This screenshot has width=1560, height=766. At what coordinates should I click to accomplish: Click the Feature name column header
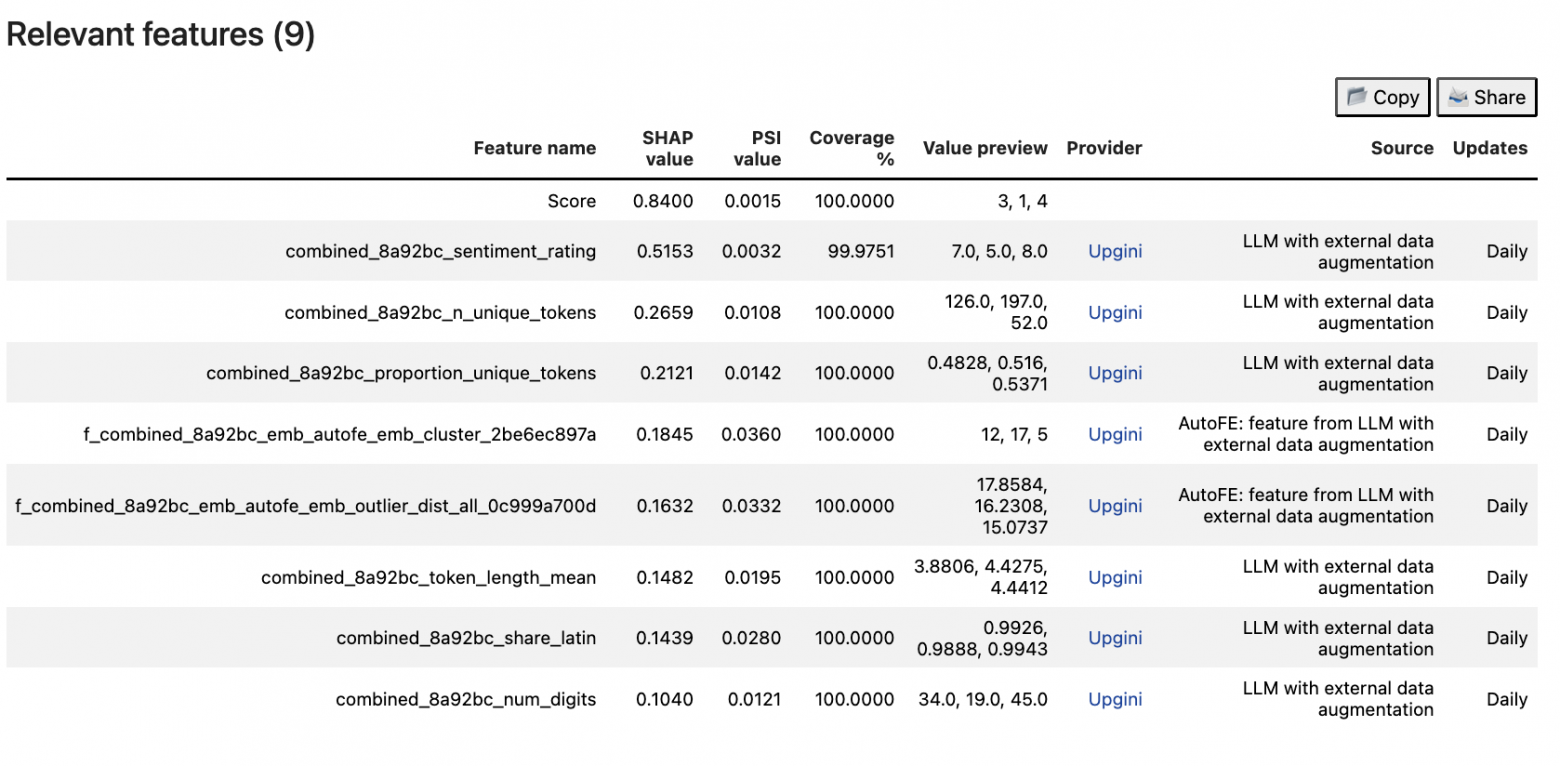[534, 148]
